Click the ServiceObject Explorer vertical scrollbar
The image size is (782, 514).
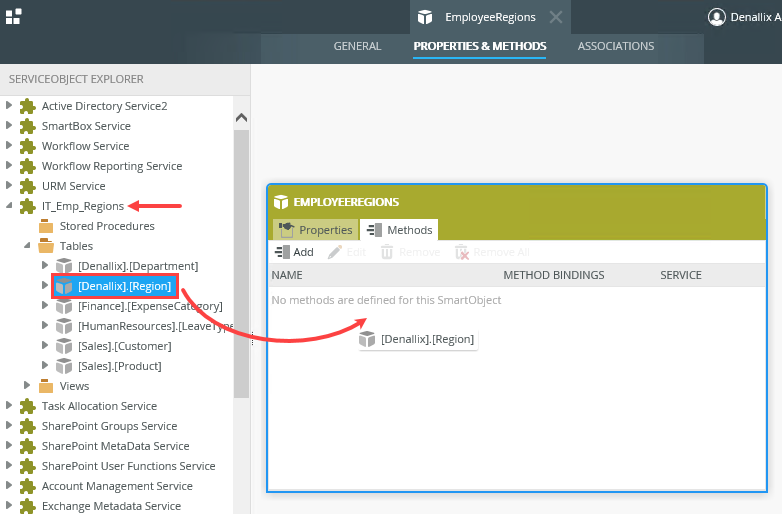[x=241, y=263]
